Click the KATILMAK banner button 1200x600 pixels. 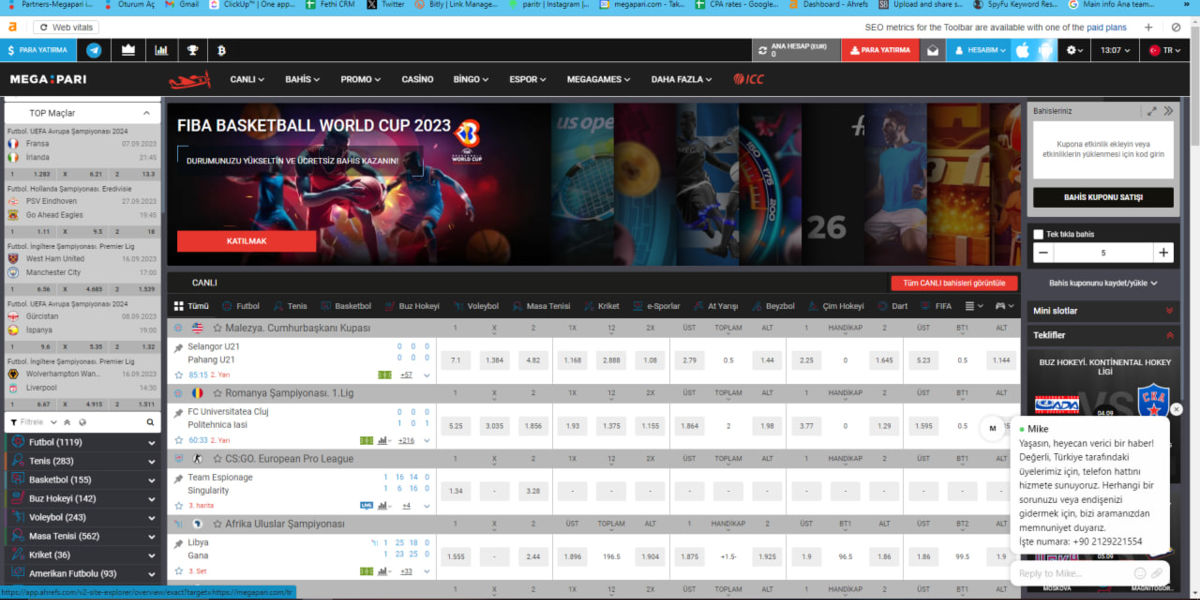point(246,241)
